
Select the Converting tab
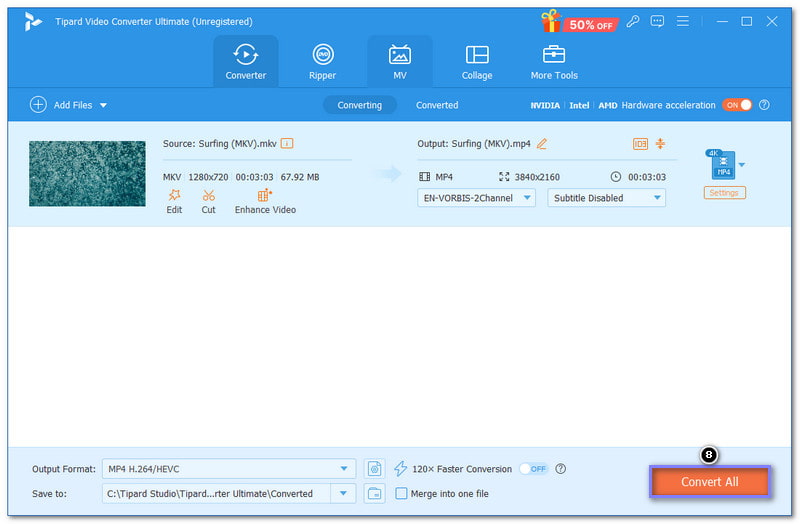coord(359,105)
